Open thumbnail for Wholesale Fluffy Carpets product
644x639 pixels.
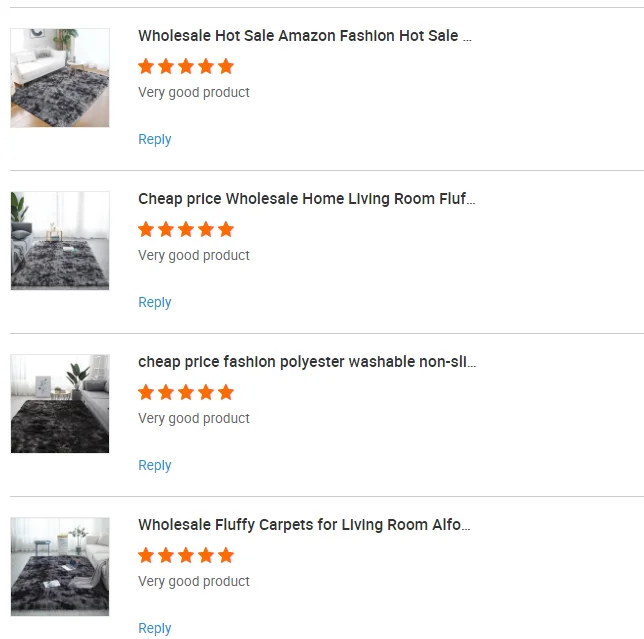point(60,567)
